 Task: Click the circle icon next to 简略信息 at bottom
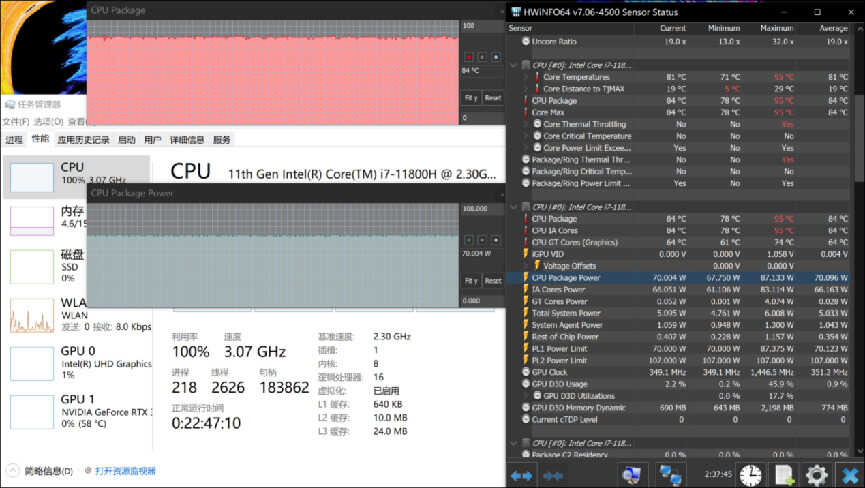click(x=12, y=471)
